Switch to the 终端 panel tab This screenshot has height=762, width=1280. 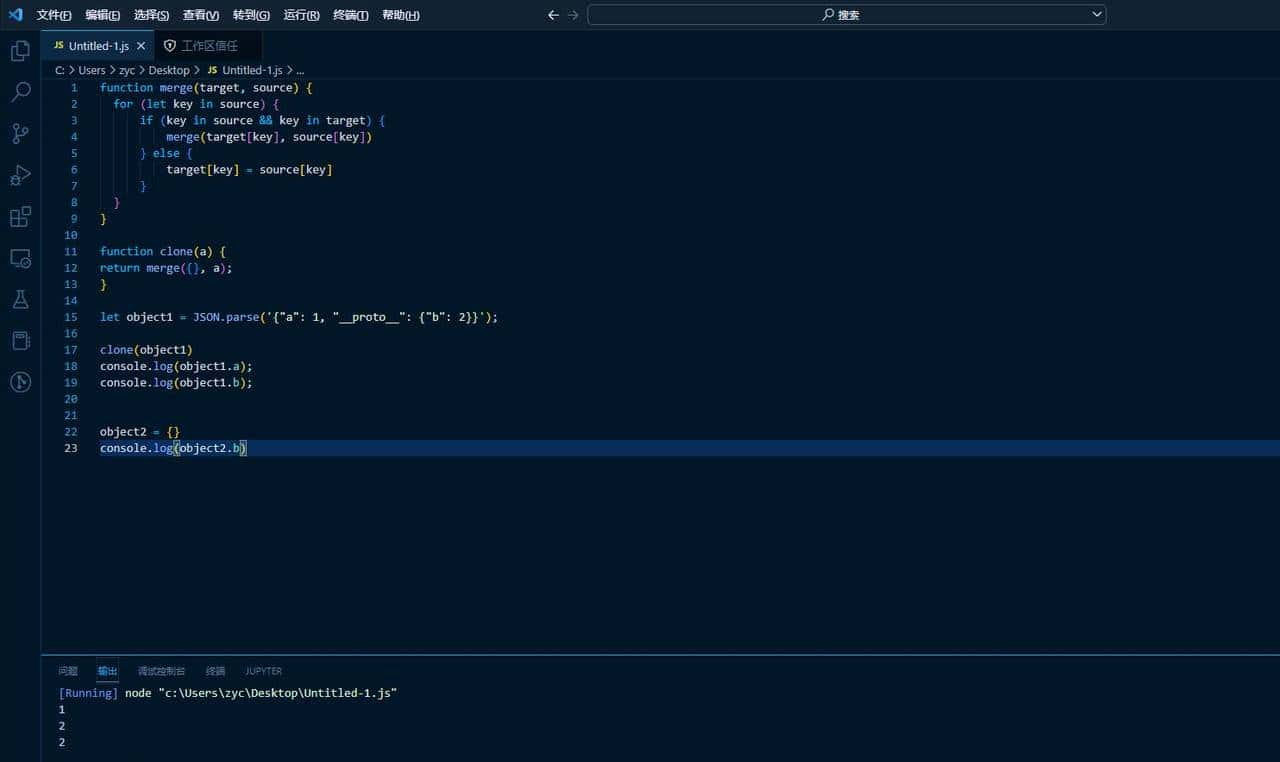214,671
